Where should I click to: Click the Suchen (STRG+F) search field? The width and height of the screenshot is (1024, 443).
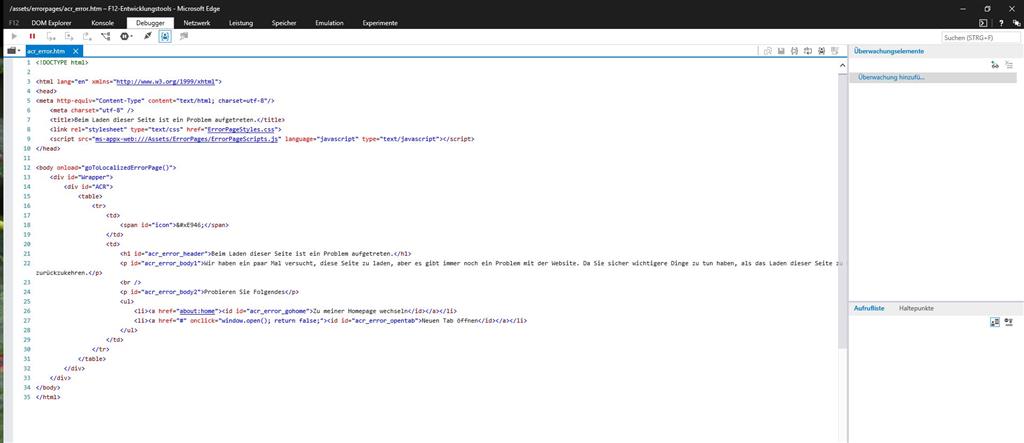(x=980, y=37)
